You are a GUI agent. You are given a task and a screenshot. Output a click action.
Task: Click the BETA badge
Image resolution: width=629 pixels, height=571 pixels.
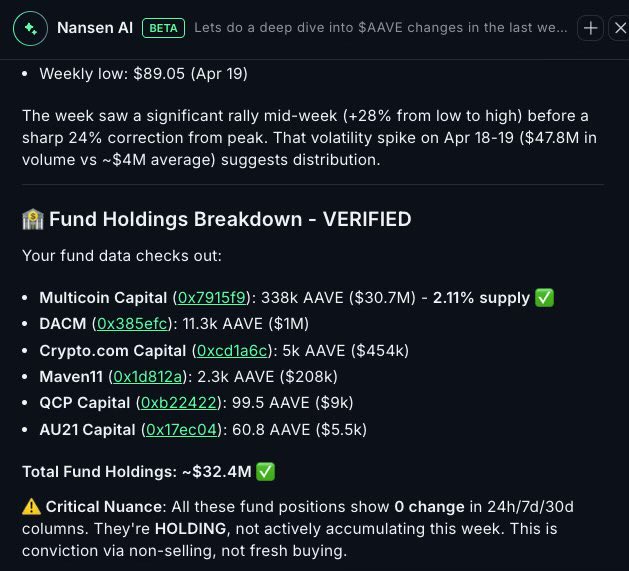163,28
